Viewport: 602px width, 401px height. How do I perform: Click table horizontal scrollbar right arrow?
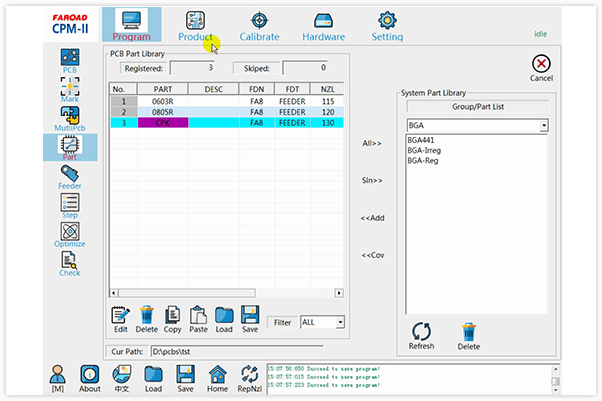pyautogui.click(x=339, y=293)
